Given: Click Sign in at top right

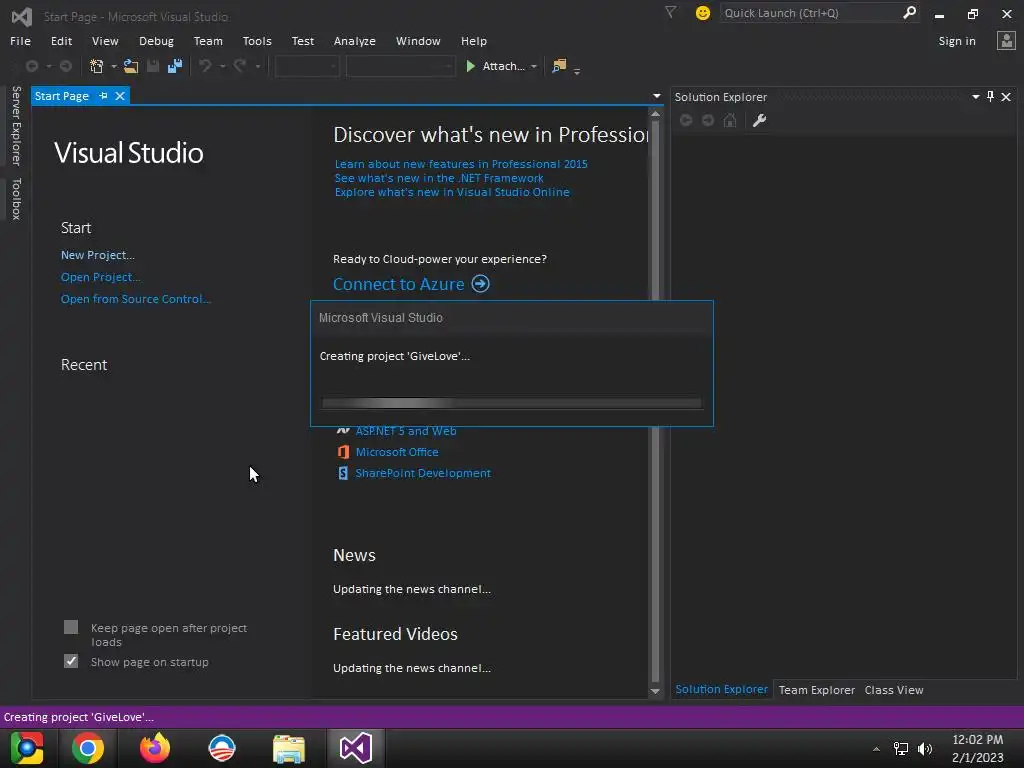Looking at the screenshot, I should (x=957, y=40).
